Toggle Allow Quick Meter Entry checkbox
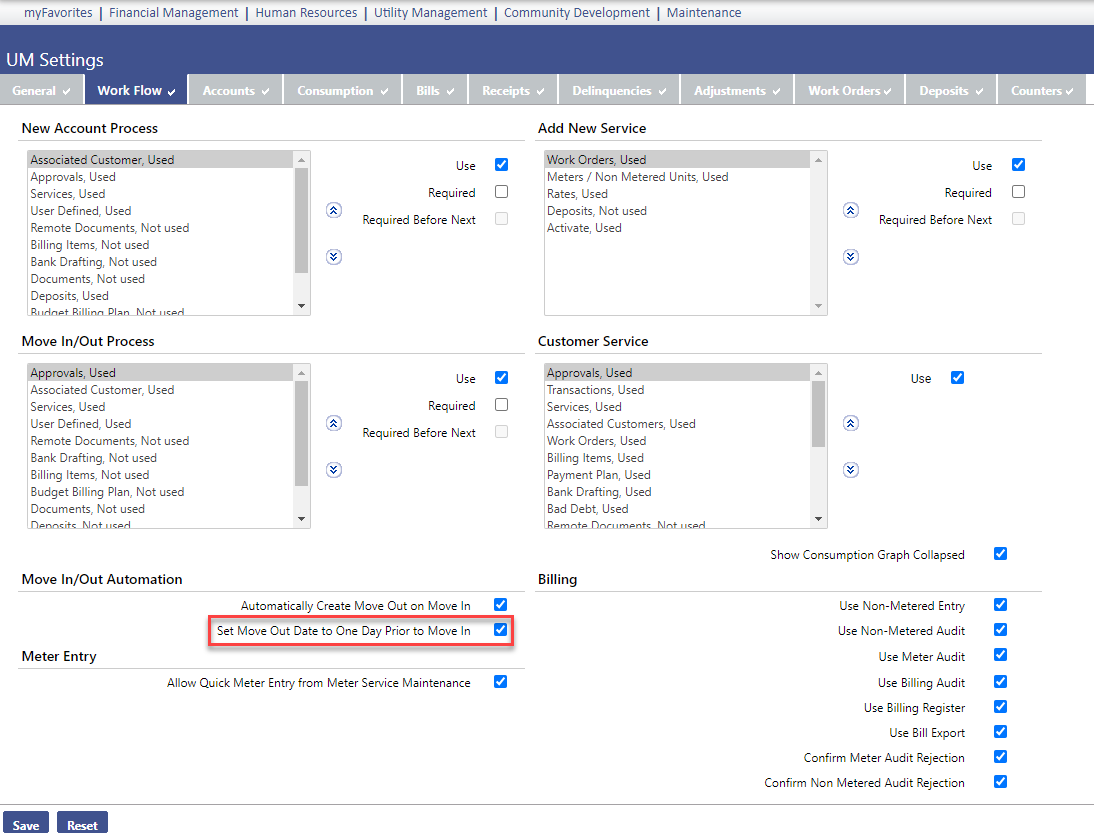Screen dimensions: 1094x838 501,682
